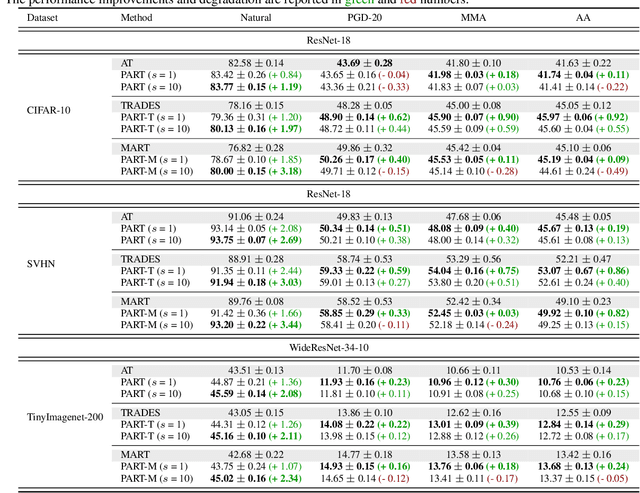Click the Method column header
The width and height of the screenshot is (640, 493).
[x=137, y=17]
